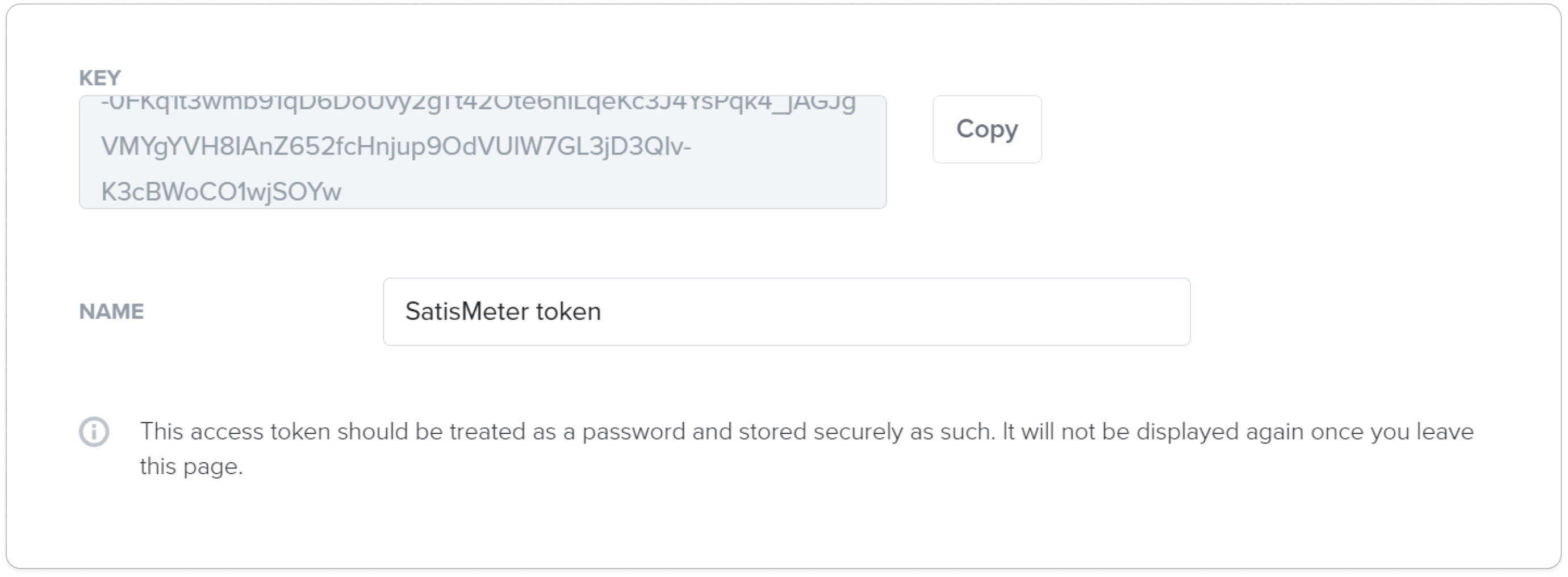Click the words 'once you leave' in the notice

click(1392, 432)
